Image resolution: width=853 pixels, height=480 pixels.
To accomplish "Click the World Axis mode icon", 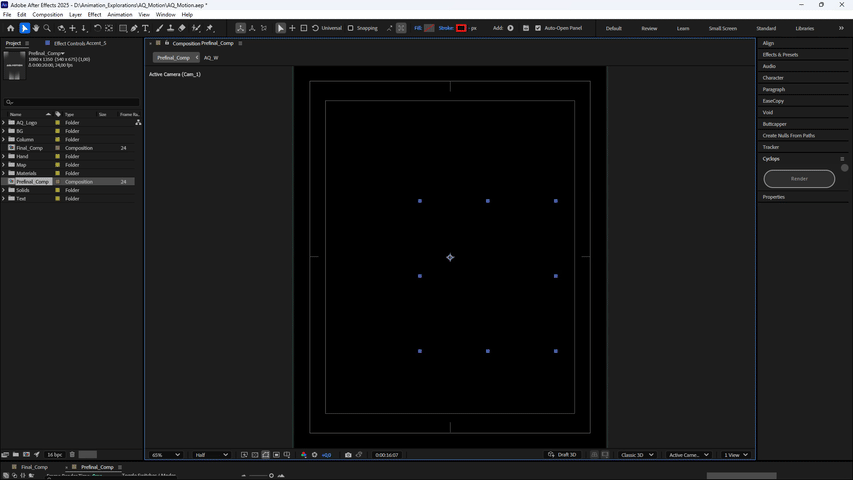I will pyautogui.click(x=252, y=28).
